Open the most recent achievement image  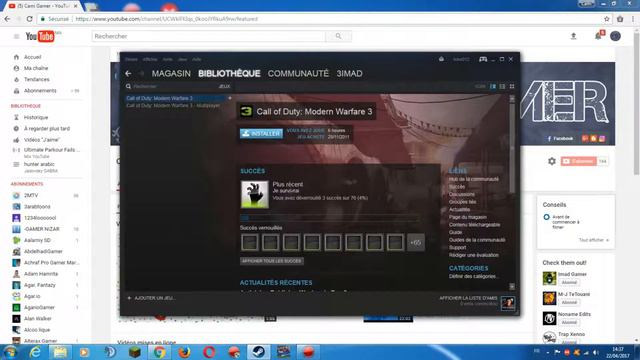tap(255, 195)
